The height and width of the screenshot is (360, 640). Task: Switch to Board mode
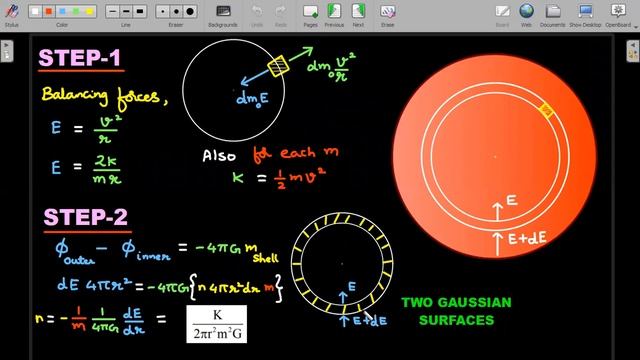502,16
